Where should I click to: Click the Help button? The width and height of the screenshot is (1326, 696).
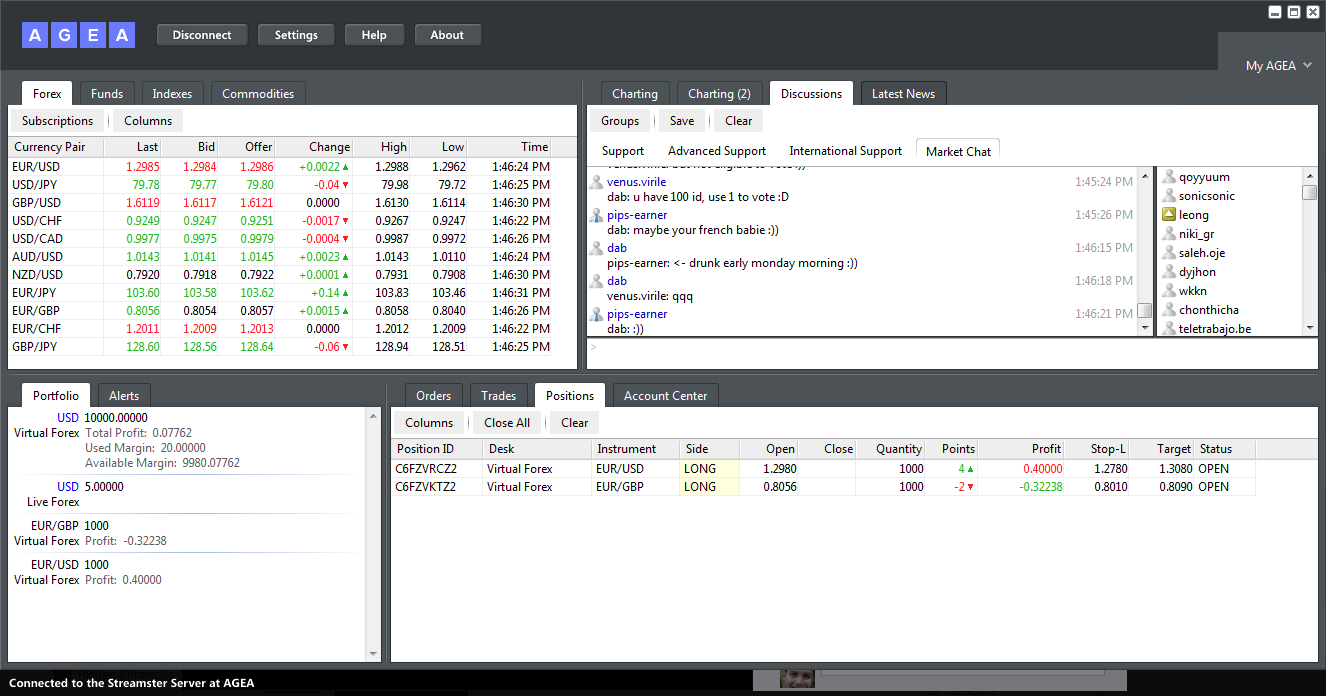[x=374, y=35]
